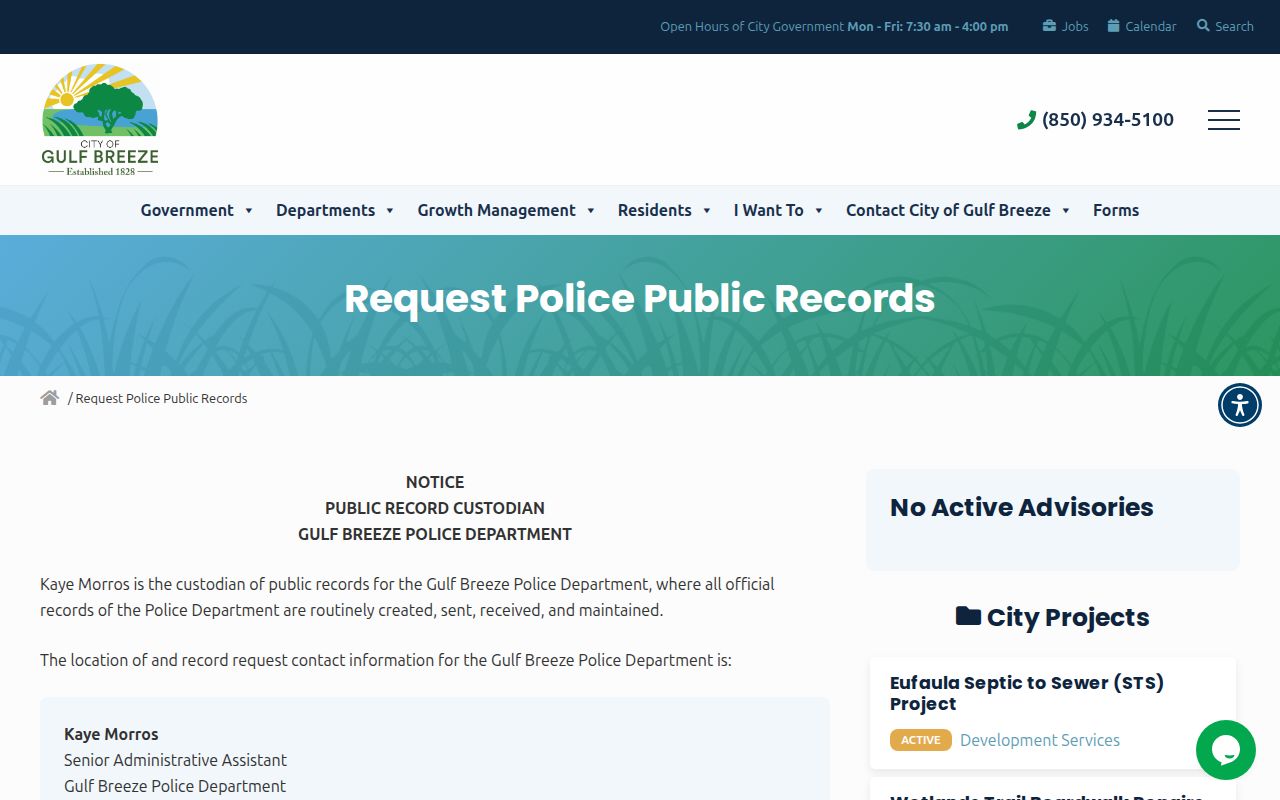Expand the I Want To dropdown arrow
The width and height of the screenshot is (1280, 800).
pos(819,210)
